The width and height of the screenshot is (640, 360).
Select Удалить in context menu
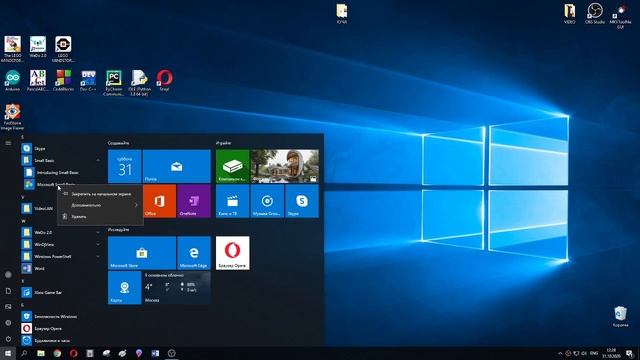point(100,217)
